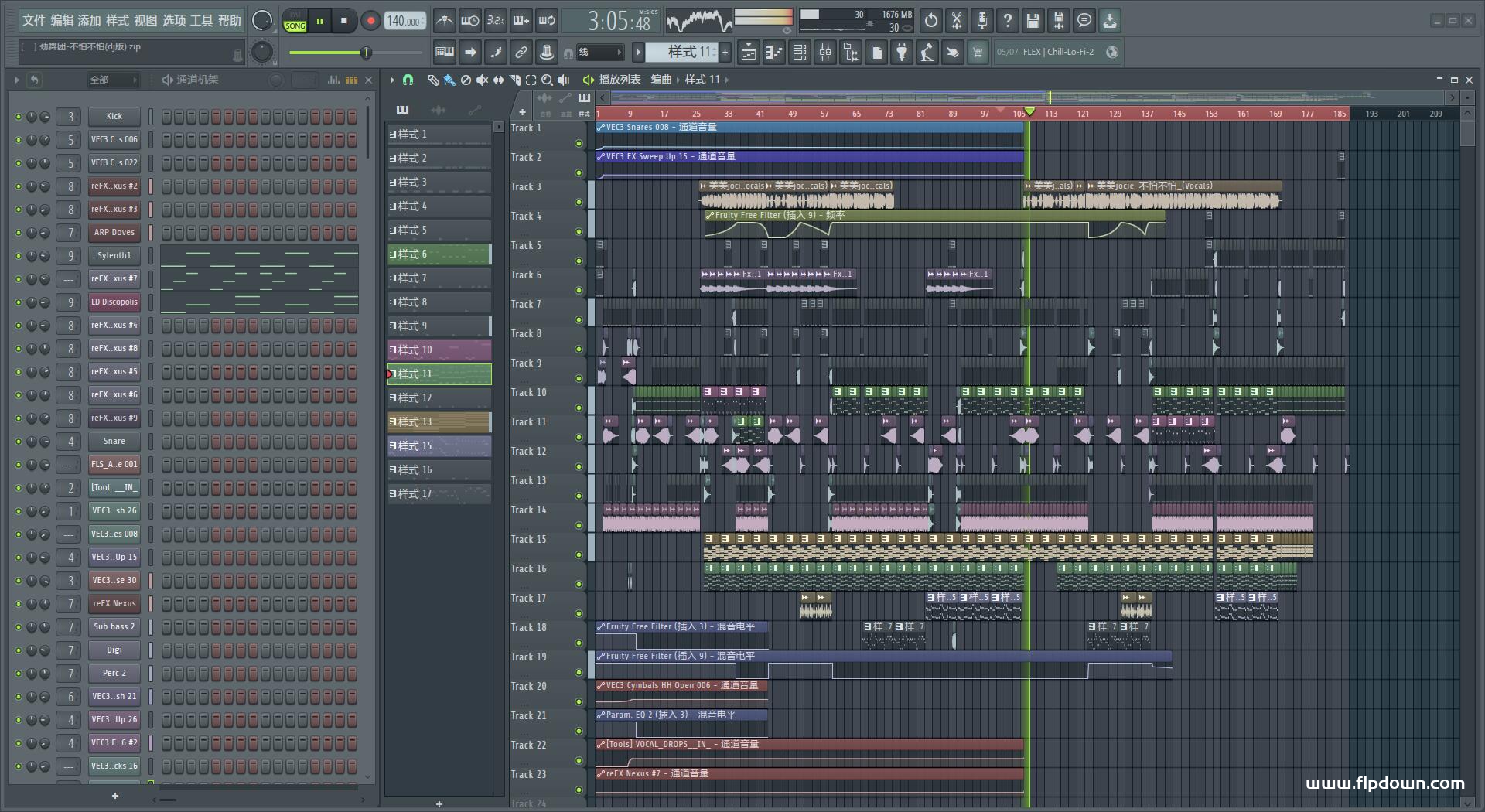The width and height of the screenshot is (1485, 812).
Task: Open the plugin picker plug icon
Action: (902, 53)
